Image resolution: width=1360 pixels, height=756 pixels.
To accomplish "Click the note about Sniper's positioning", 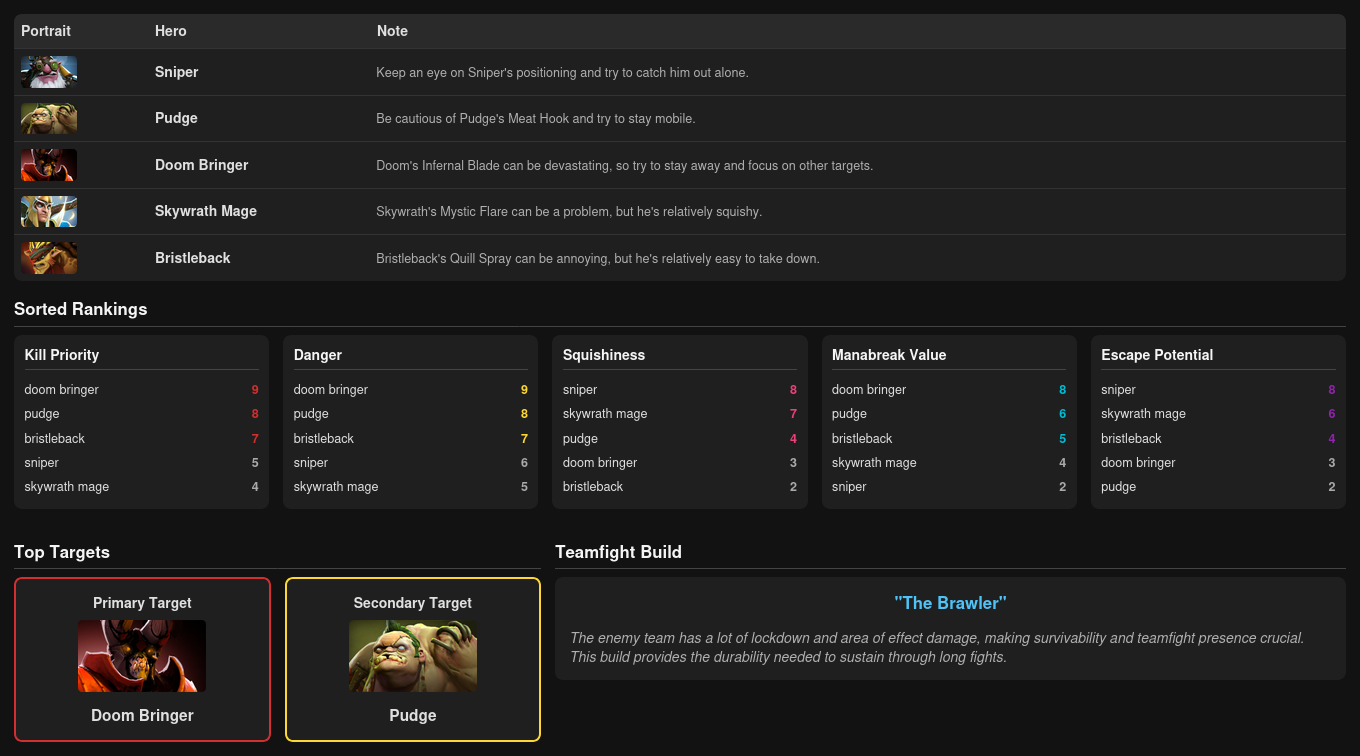I will pyautogui.click(x=562, y=73).
